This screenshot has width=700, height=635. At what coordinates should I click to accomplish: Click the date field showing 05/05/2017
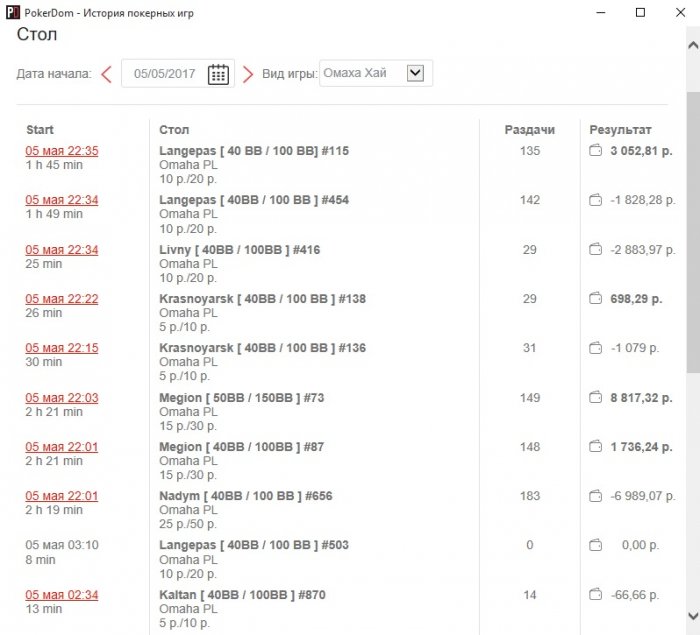(x=166, y=74)
